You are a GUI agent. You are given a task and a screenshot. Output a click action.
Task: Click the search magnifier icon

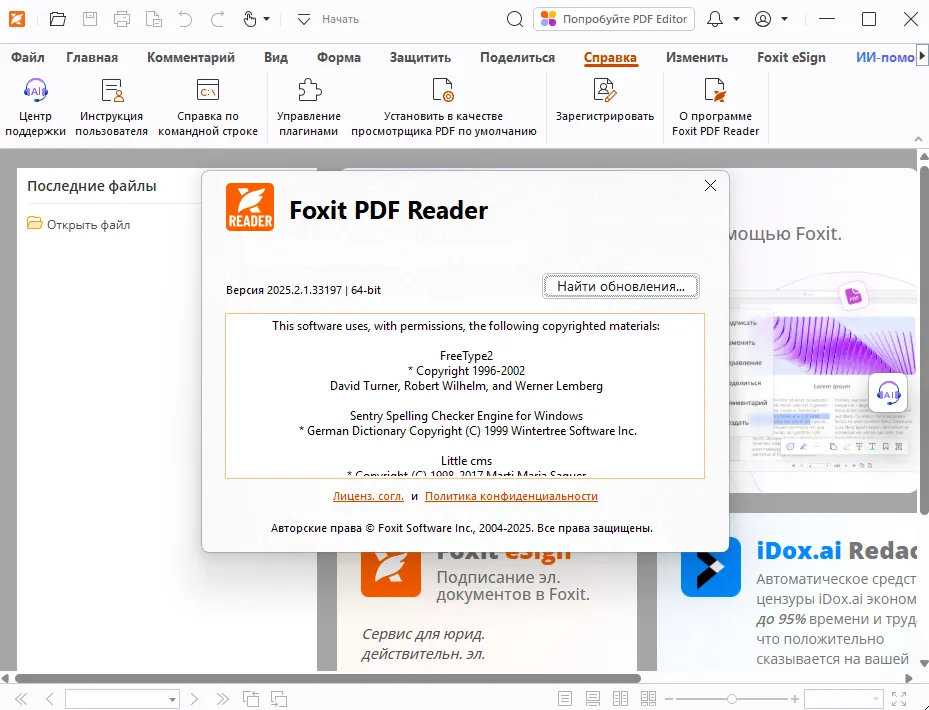514,18
